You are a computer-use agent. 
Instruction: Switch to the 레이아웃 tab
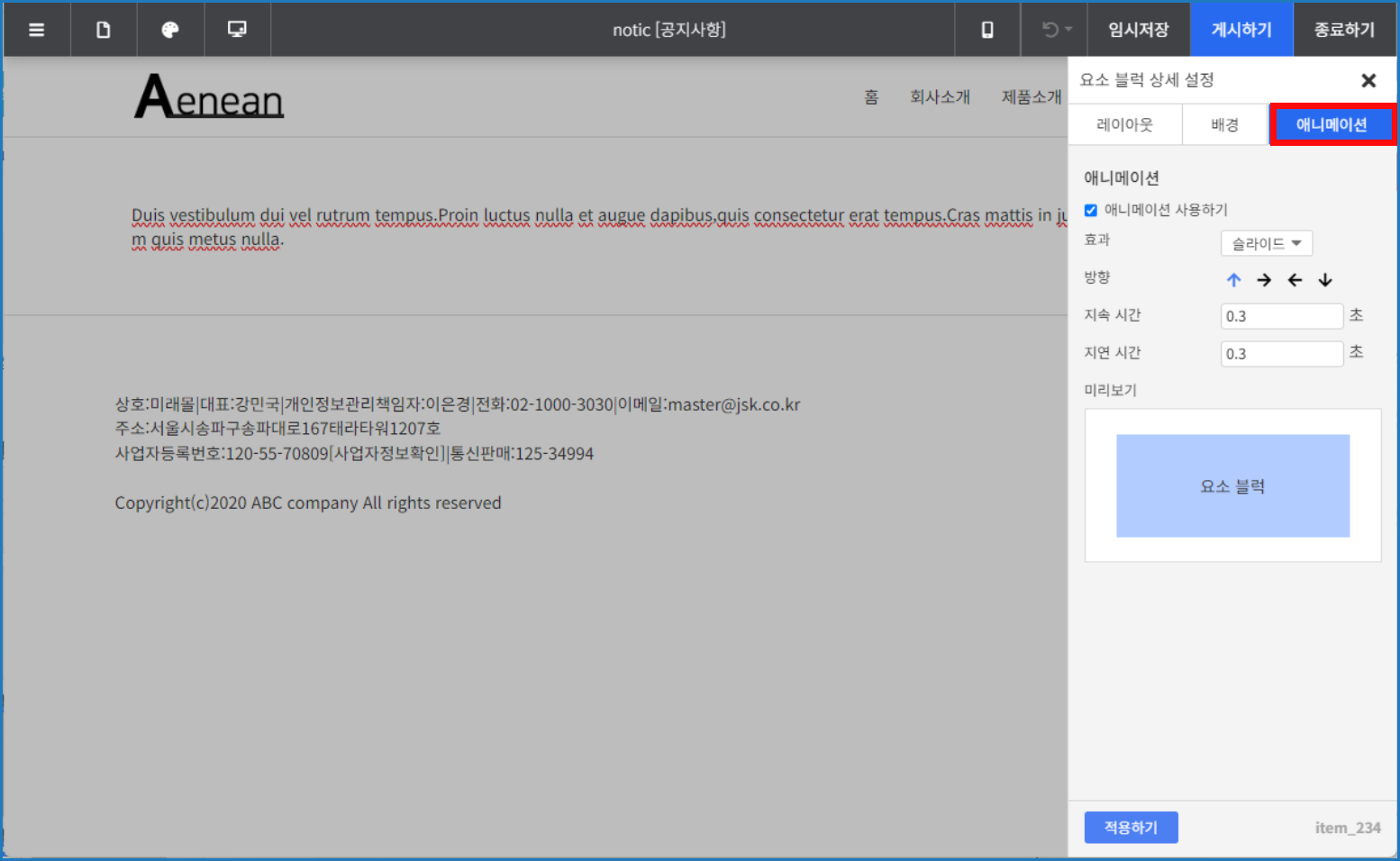tap(1124, 125)
